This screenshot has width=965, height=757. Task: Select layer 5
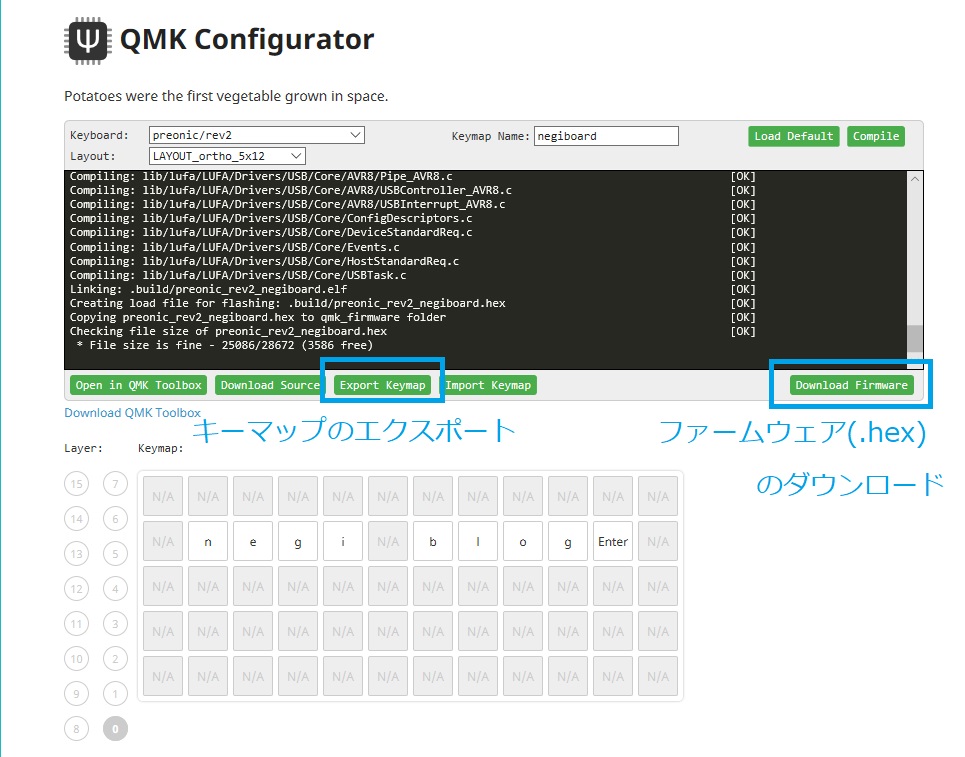coord(115,554)
